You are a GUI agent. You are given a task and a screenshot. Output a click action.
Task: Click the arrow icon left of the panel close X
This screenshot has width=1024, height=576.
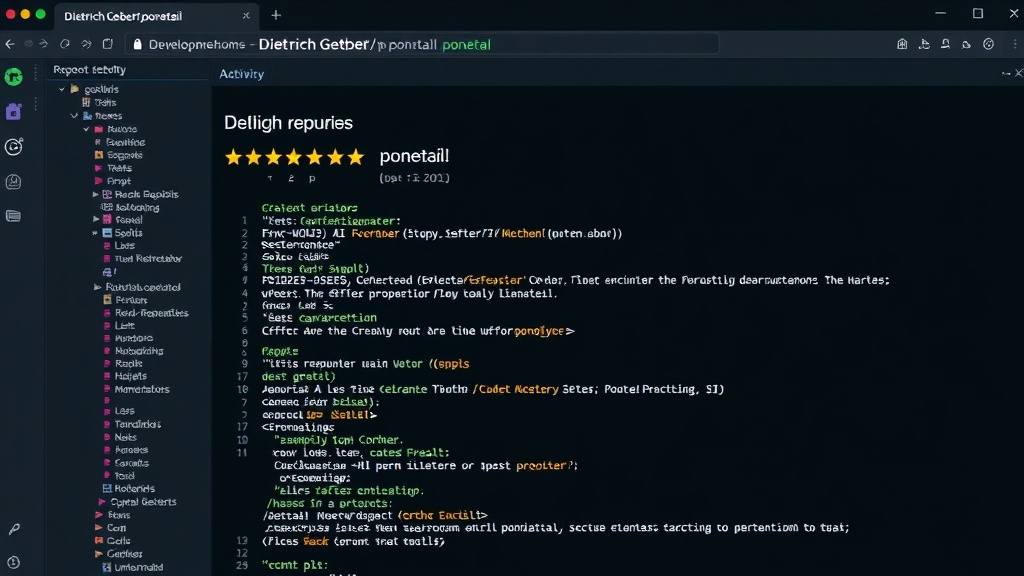1006,73
